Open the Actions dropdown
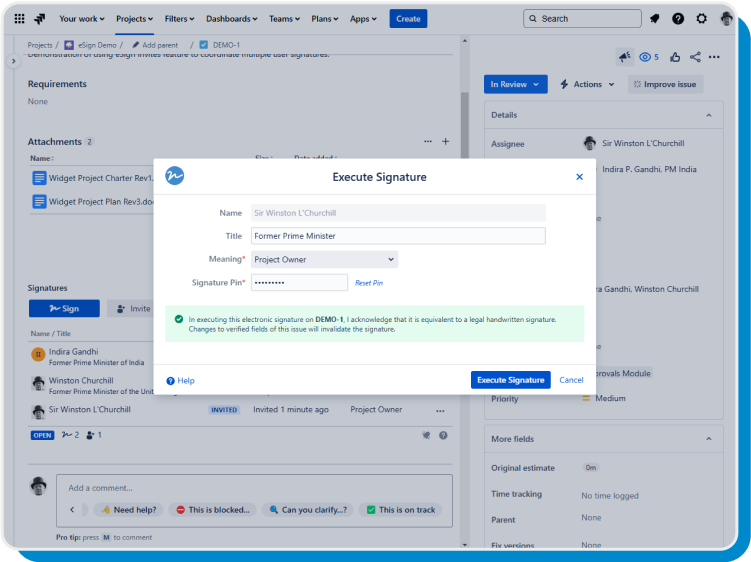Image resolution: width=751 pixels, height=562 pixels. pos(587,84)
